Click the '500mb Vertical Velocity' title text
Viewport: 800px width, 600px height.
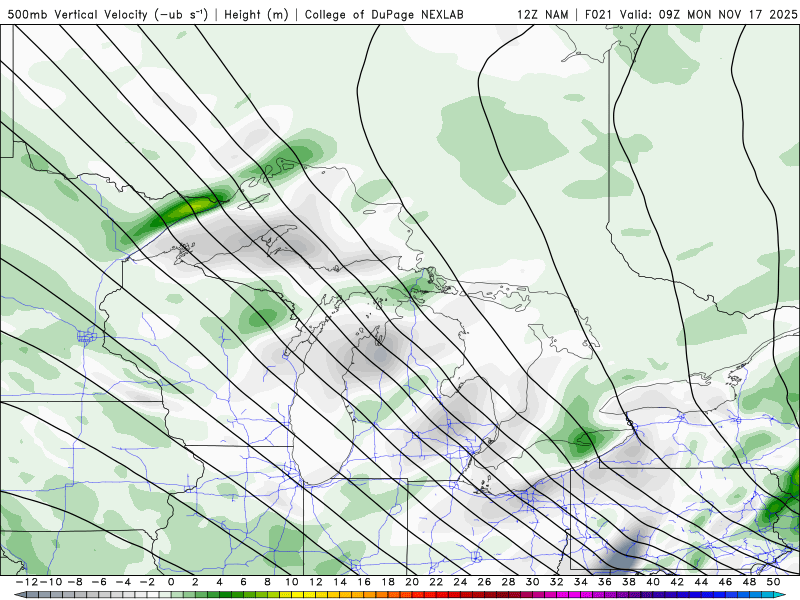77,14
